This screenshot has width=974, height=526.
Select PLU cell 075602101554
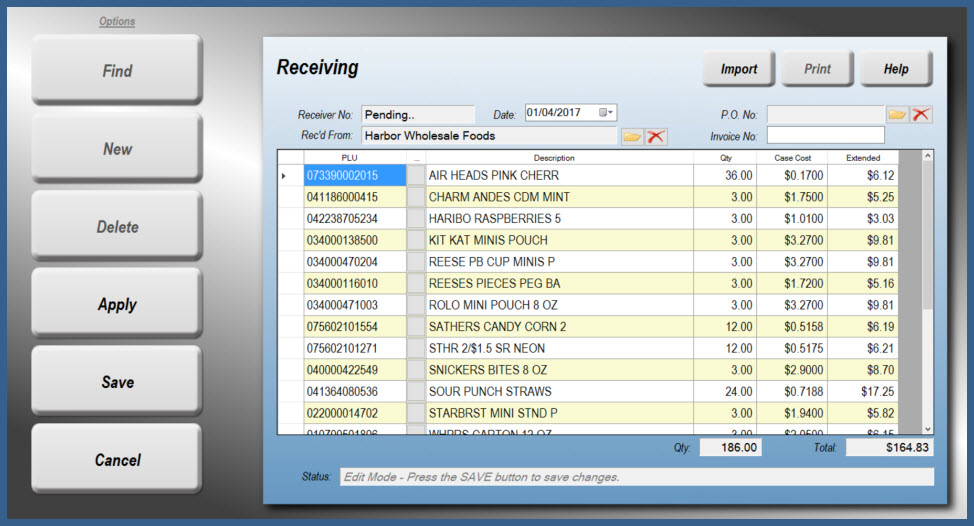pos(355,327)
